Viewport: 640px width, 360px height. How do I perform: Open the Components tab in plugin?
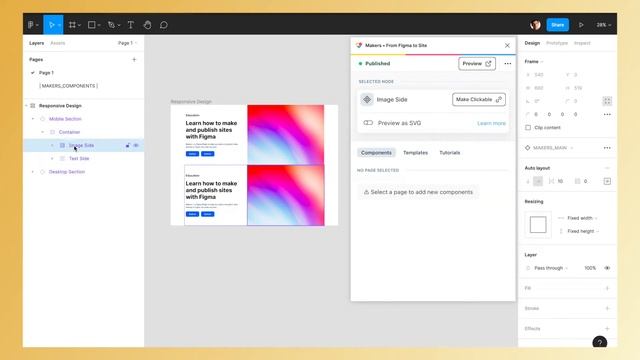tap(376, 153)
